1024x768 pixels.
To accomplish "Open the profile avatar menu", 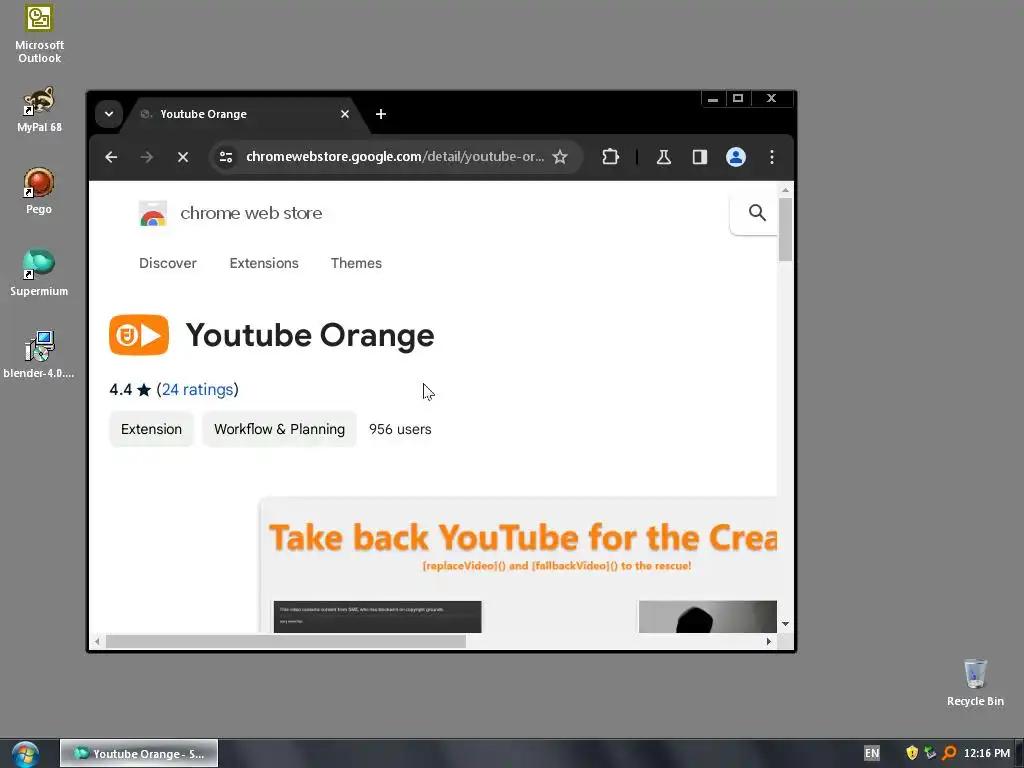I will click(x=735, y=157).
